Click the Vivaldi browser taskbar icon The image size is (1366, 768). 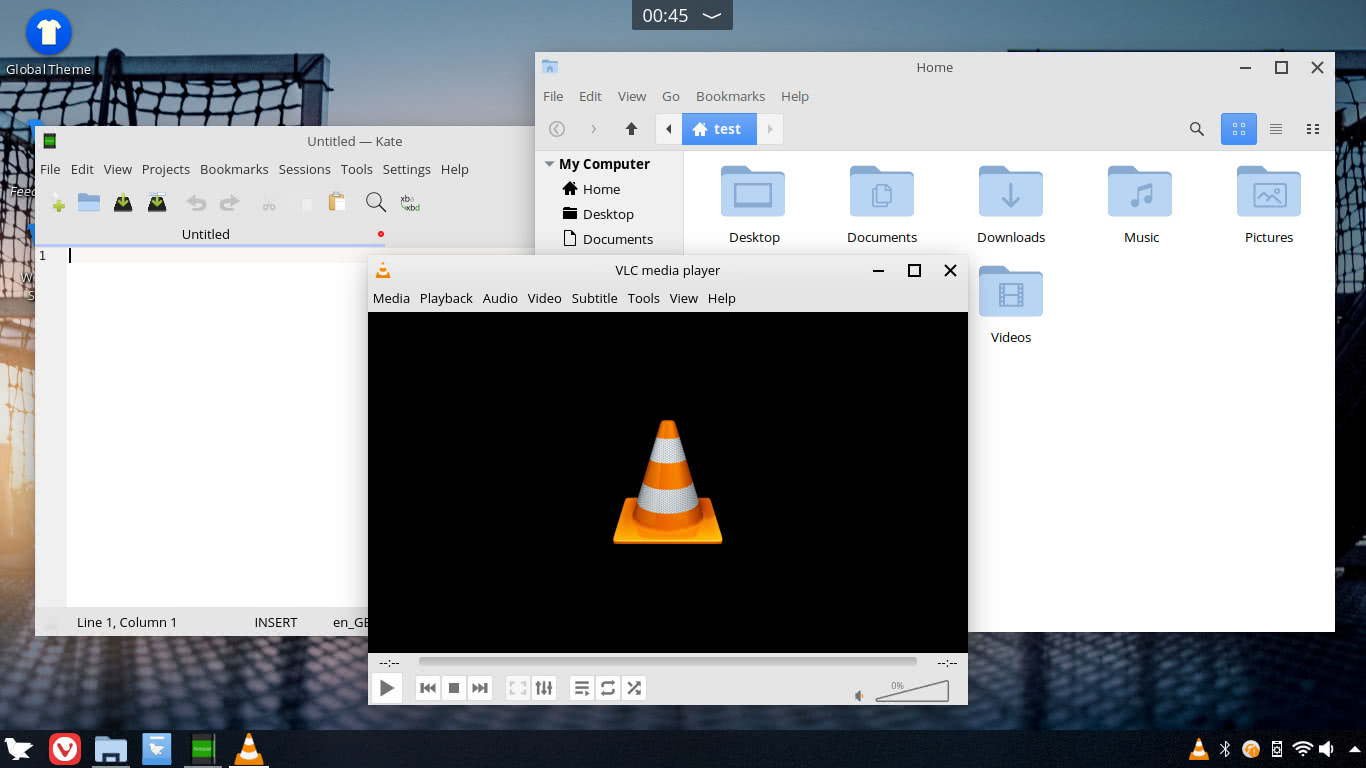tap(65, 749)
